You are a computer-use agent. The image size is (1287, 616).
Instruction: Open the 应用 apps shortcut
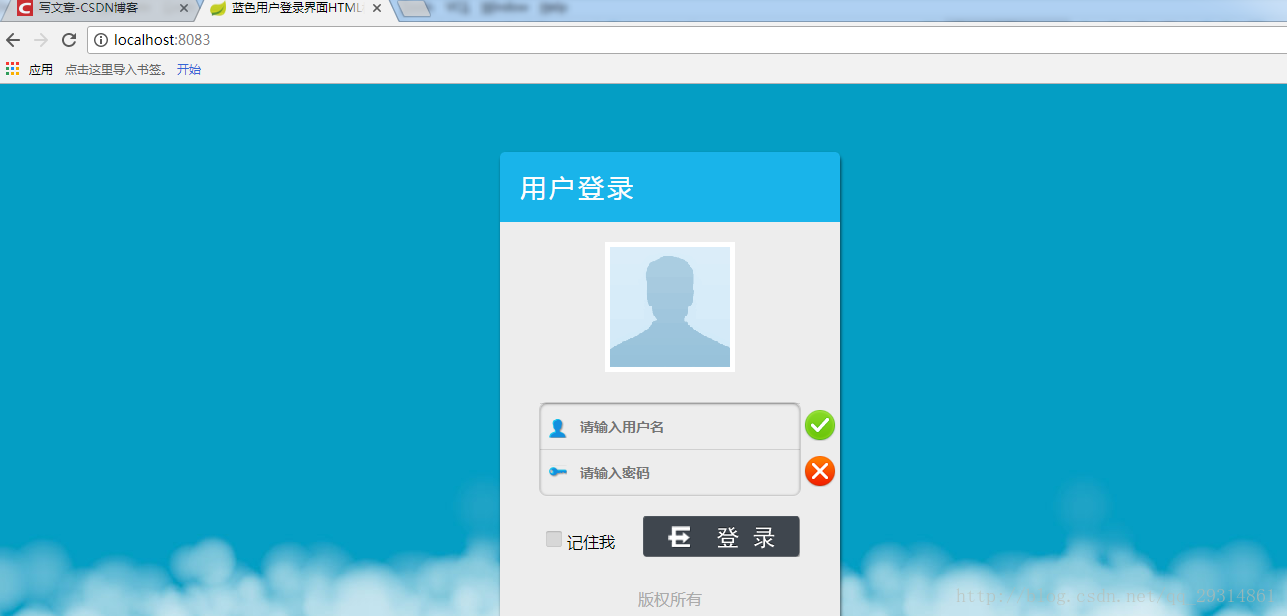pos(29,69)
